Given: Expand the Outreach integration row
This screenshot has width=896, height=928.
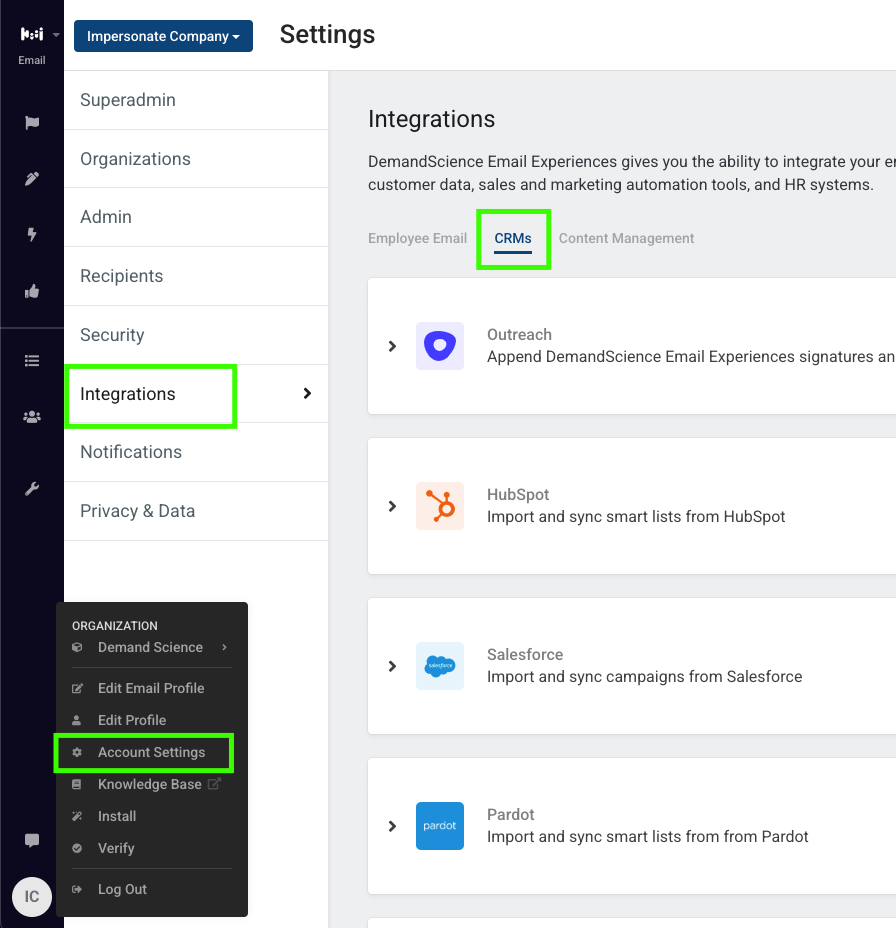Looking at the screenshot, I should click(x=392, y=346).
